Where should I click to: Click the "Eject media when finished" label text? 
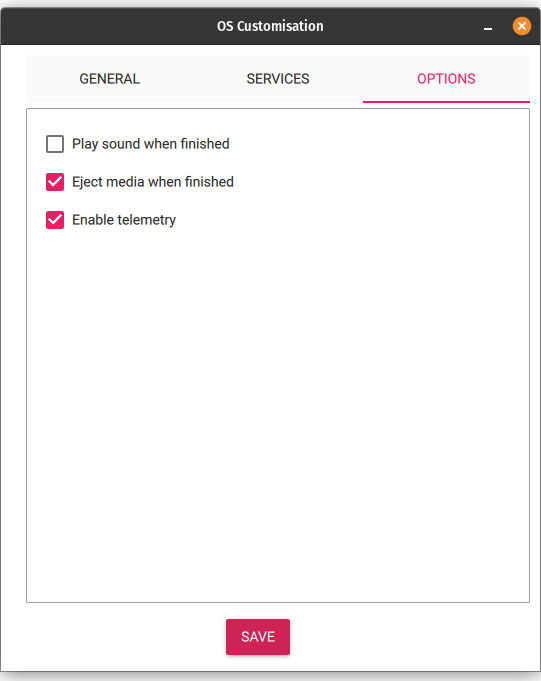click(153, 182)
